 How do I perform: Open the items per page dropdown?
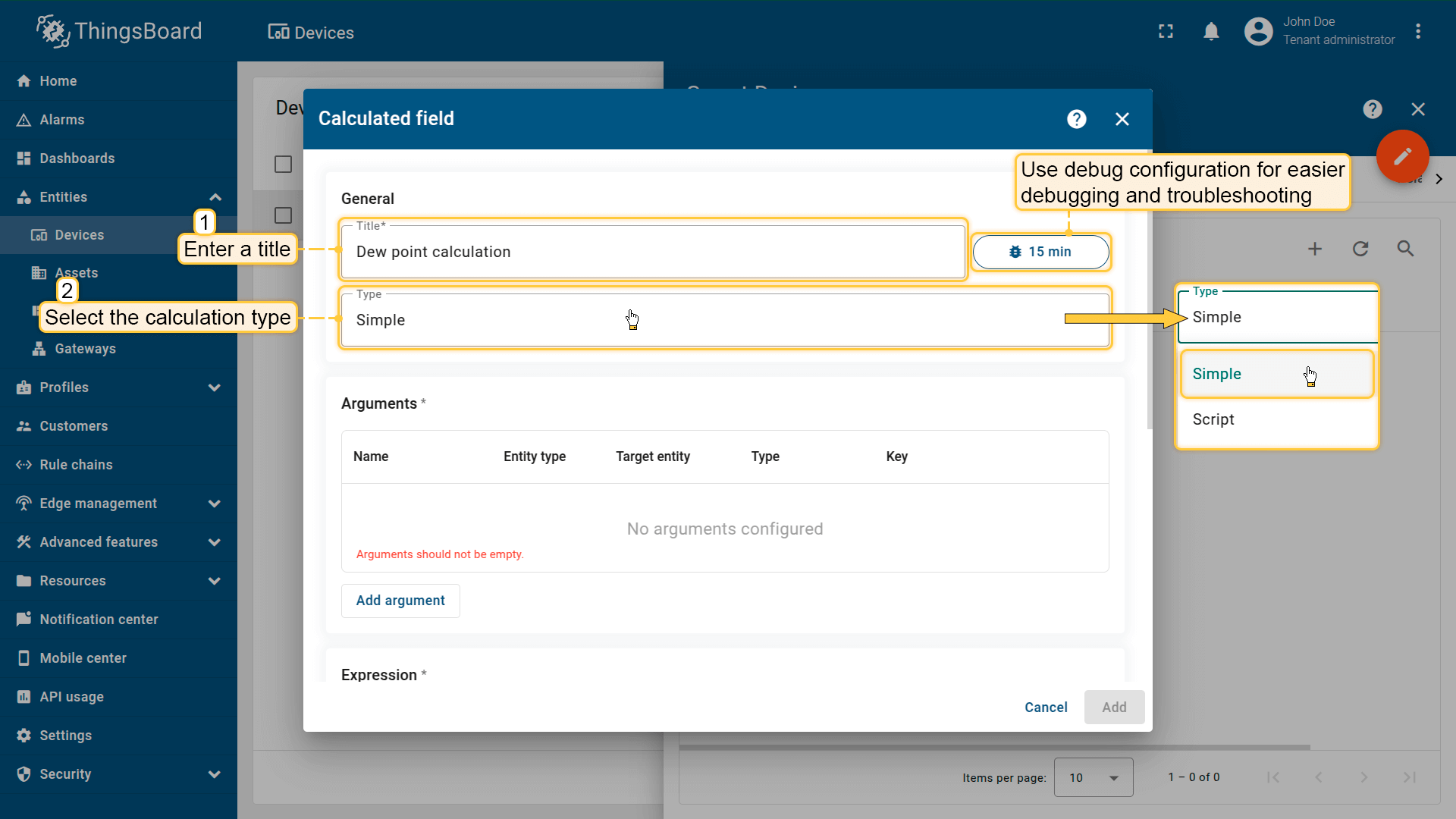[1093, 777]
